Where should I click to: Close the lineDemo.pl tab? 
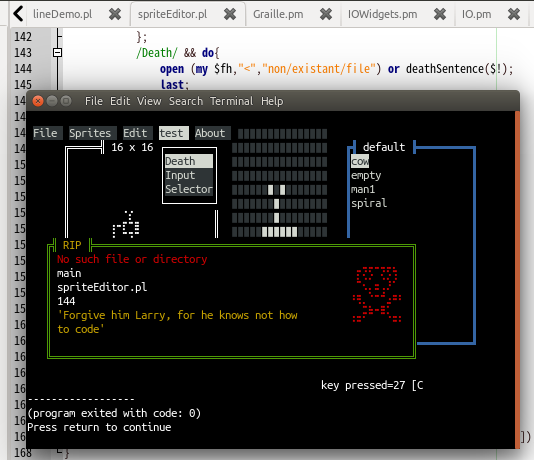point(115,14)
